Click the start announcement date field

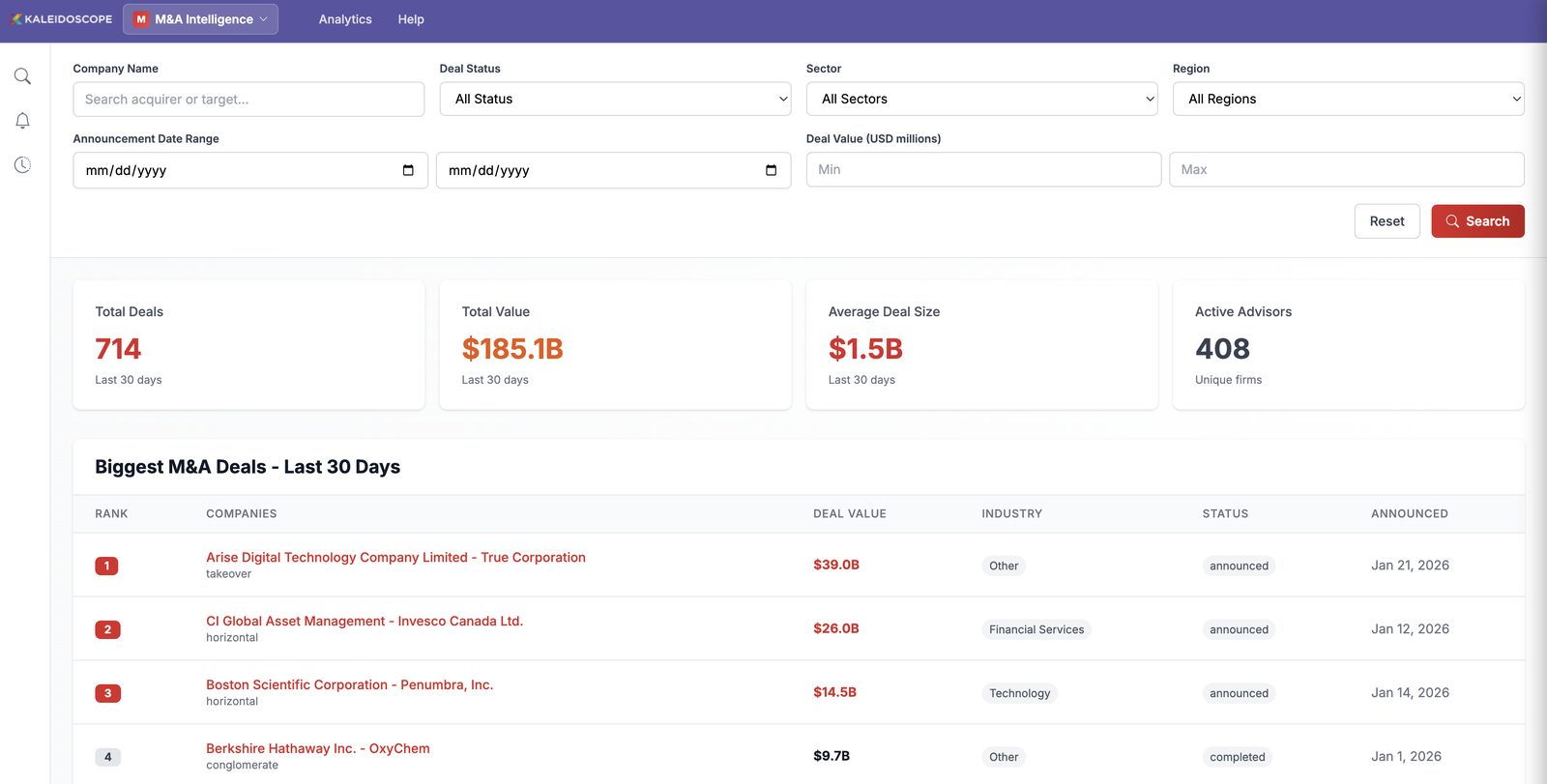click(250, 170)
